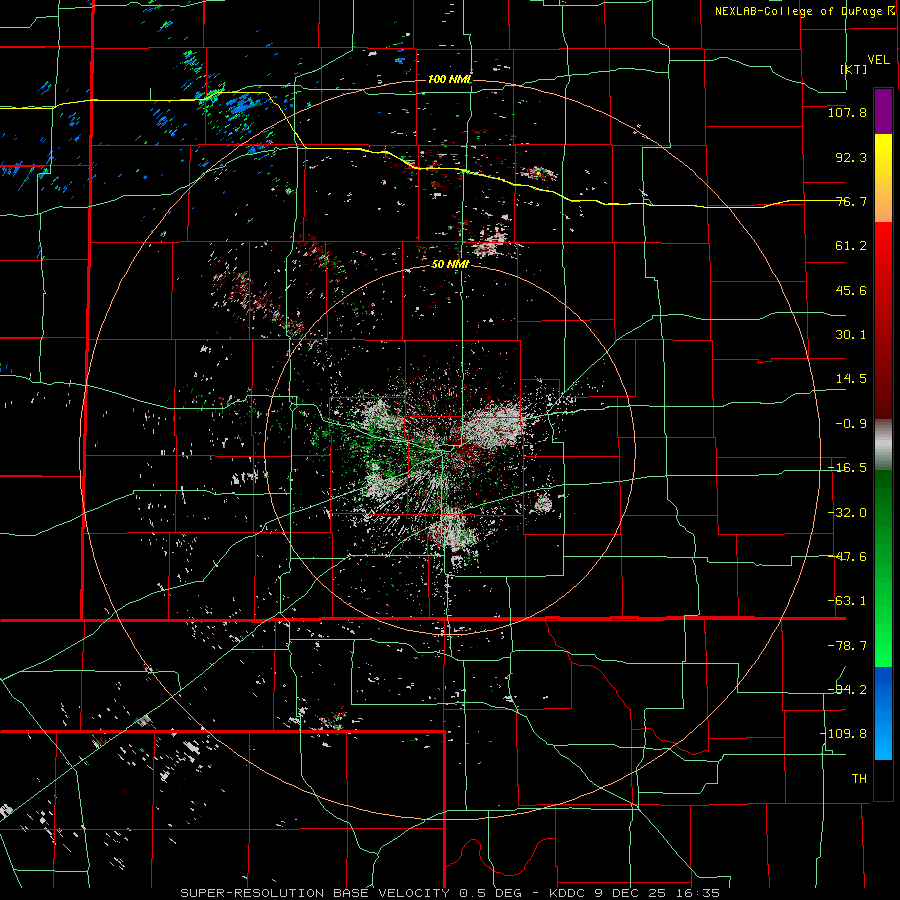Click the purple segment of the color bar

pos(883,111)
